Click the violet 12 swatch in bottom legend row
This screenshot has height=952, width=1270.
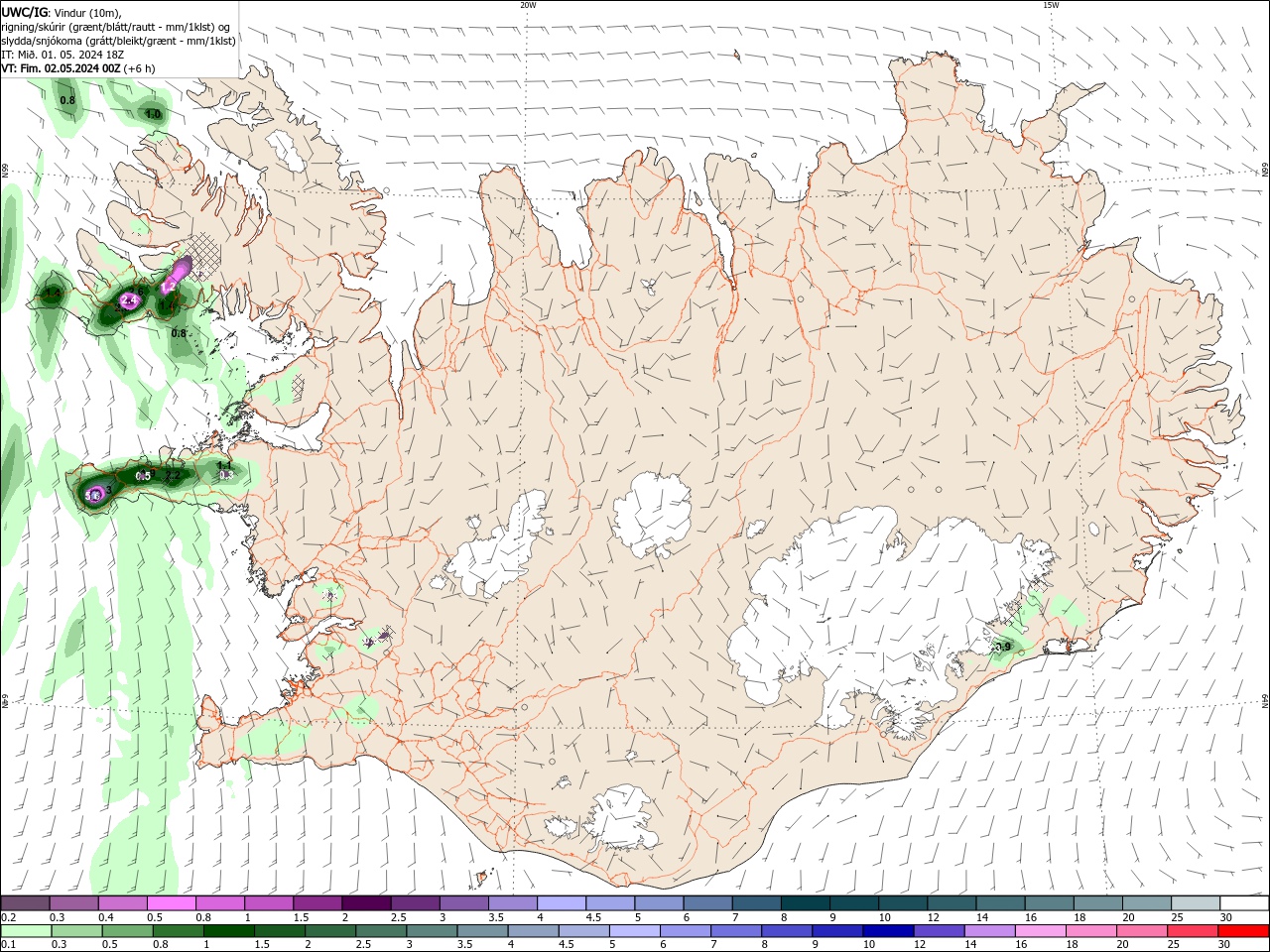click(x=938, y=931)
